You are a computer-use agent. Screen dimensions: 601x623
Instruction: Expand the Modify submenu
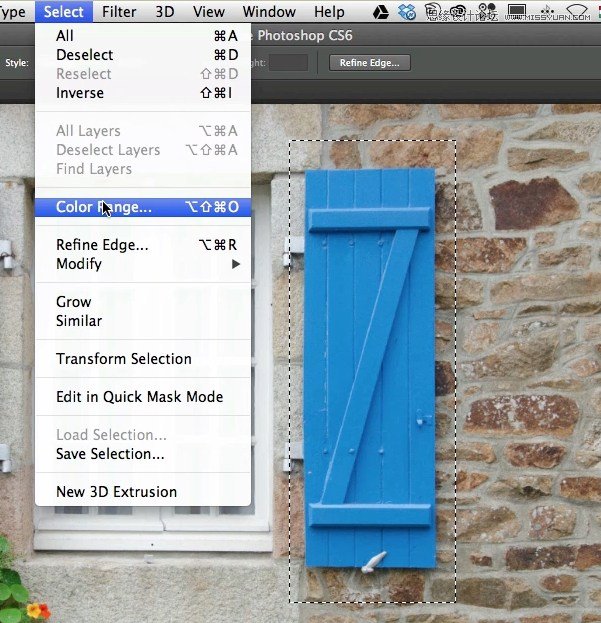[x=79, y=264]
